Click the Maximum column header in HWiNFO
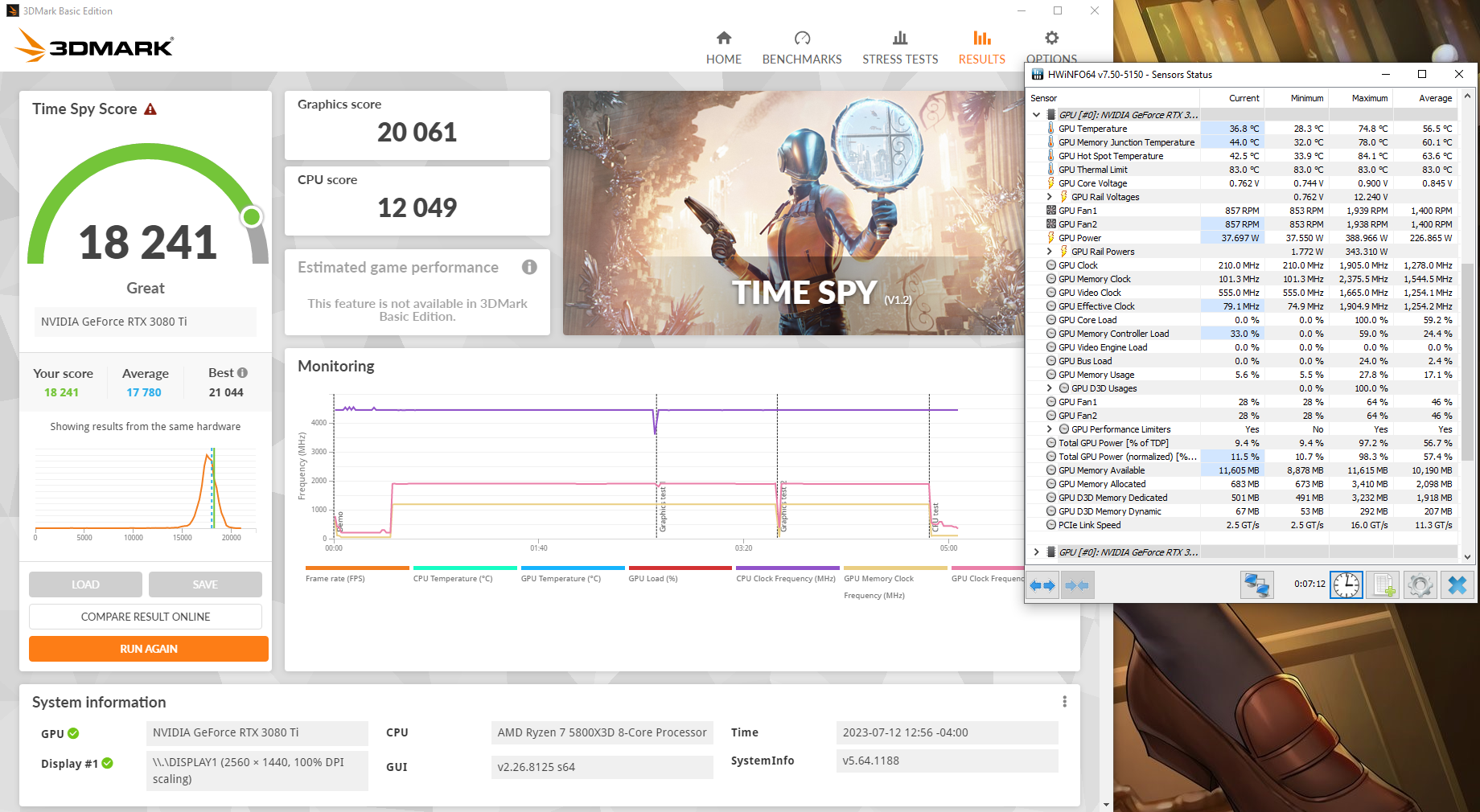Image resolution: width=1480 pixels, height=812 pixels. pyautogui.click(x=1361, y=98)
